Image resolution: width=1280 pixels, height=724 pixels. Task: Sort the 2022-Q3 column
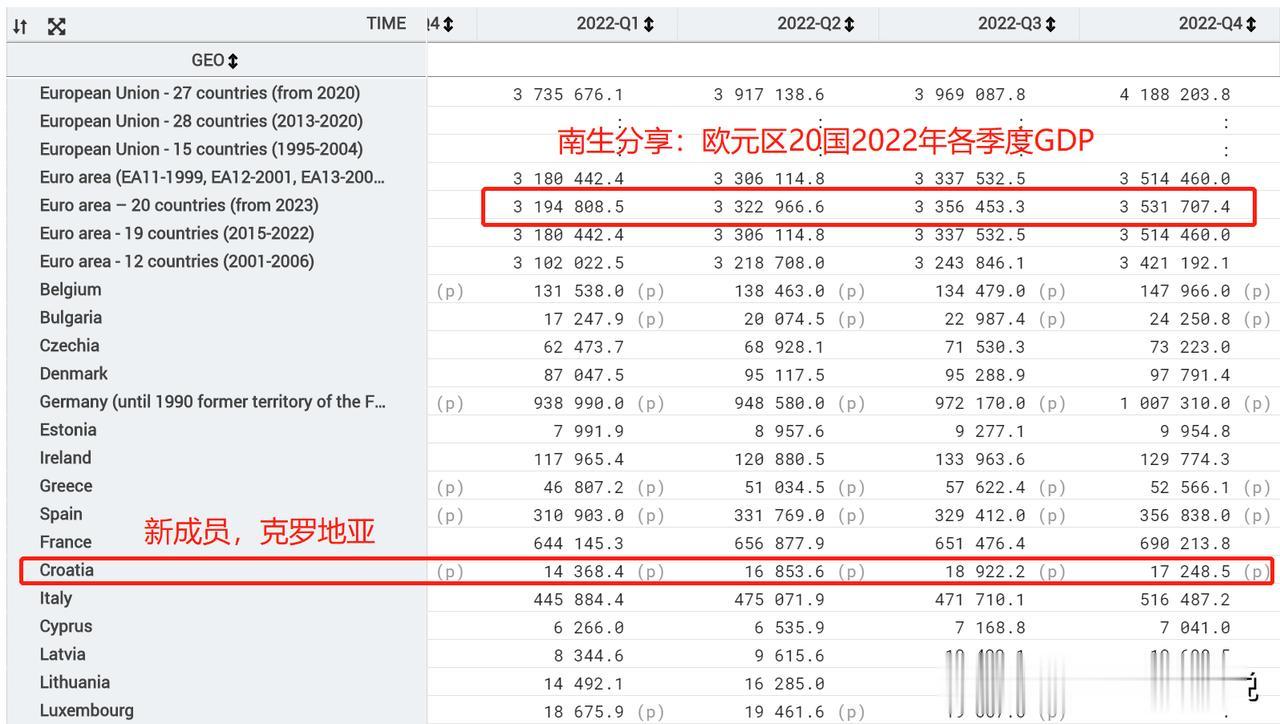[x=1050, y=24]
